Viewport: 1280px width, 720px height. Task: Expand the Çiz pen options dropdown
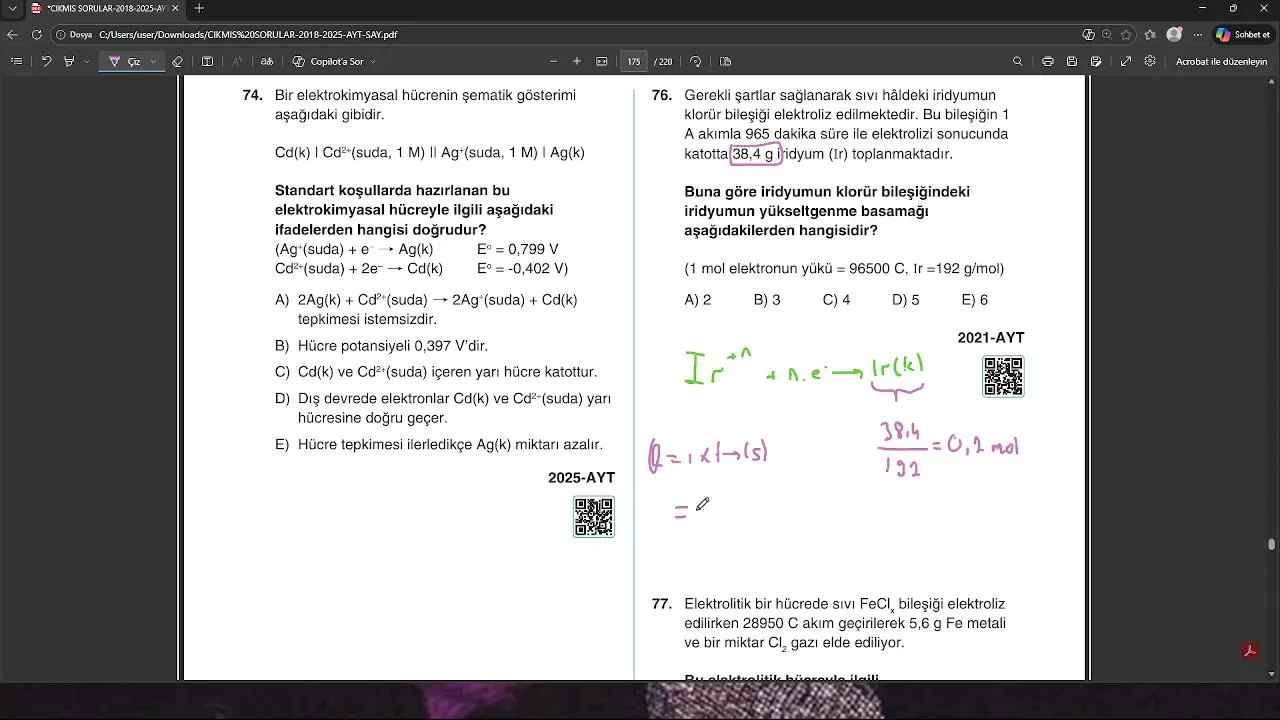coord(153,61)
